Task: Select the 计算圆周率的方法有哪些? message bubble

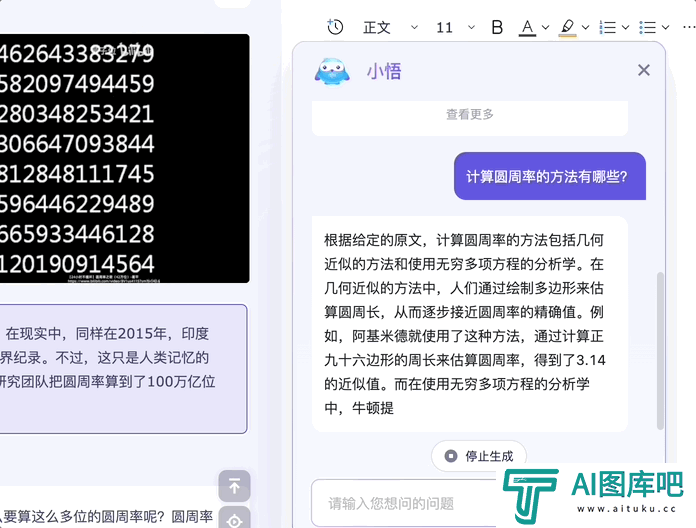Action: (550, 176)
